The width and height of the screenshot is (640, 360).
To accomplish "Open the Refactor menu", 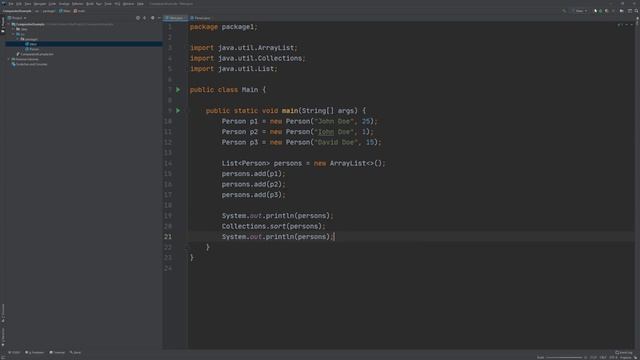I will click(x=77, y=4).
